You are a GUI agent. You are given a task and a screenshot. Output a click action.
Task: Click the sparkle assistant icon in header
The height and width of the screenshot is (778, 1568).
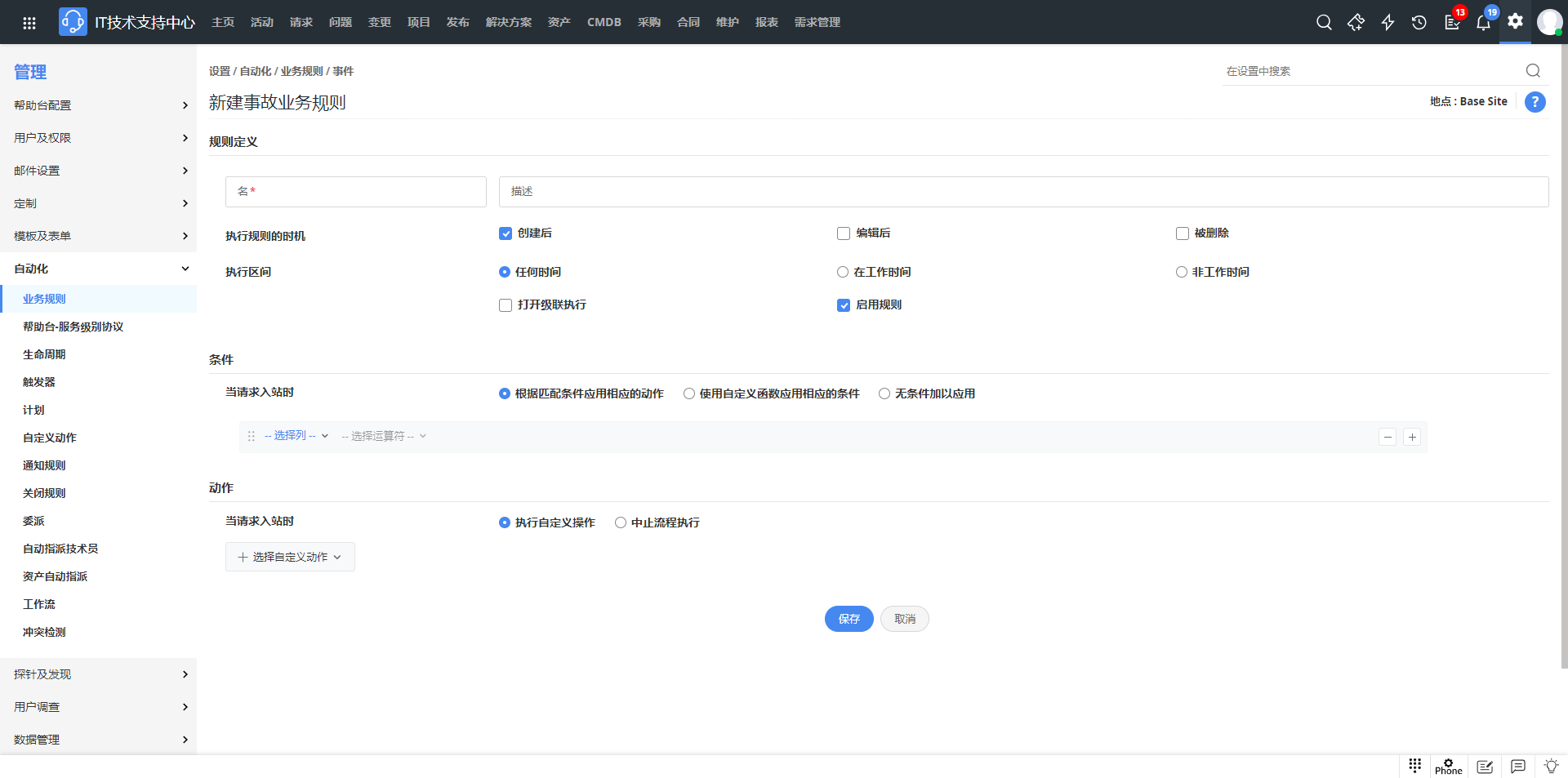click(x=1356, y=23)
